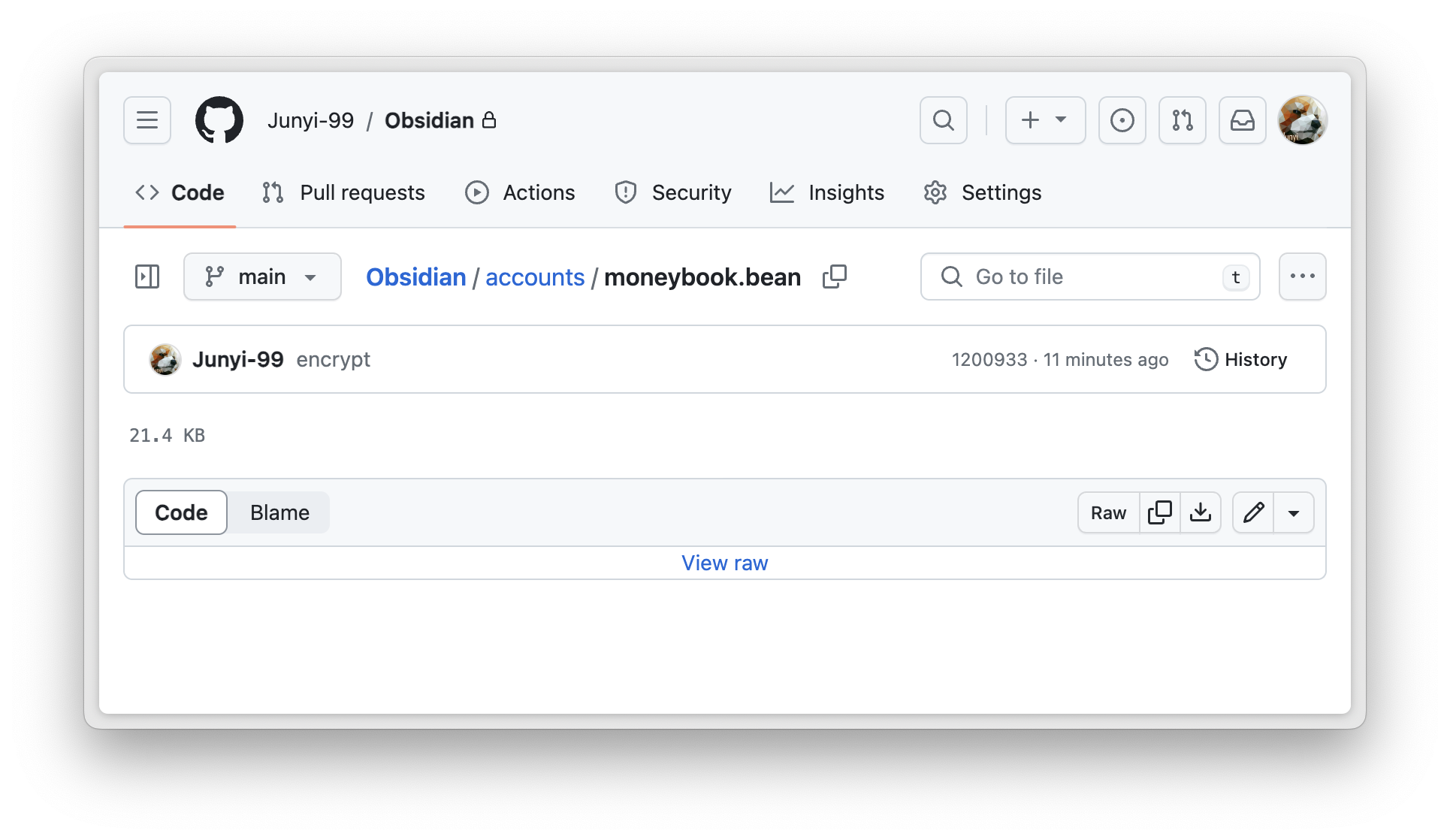Focus the Go to file field
This screenshot has width=1450, height=840.
(1090, 276)
